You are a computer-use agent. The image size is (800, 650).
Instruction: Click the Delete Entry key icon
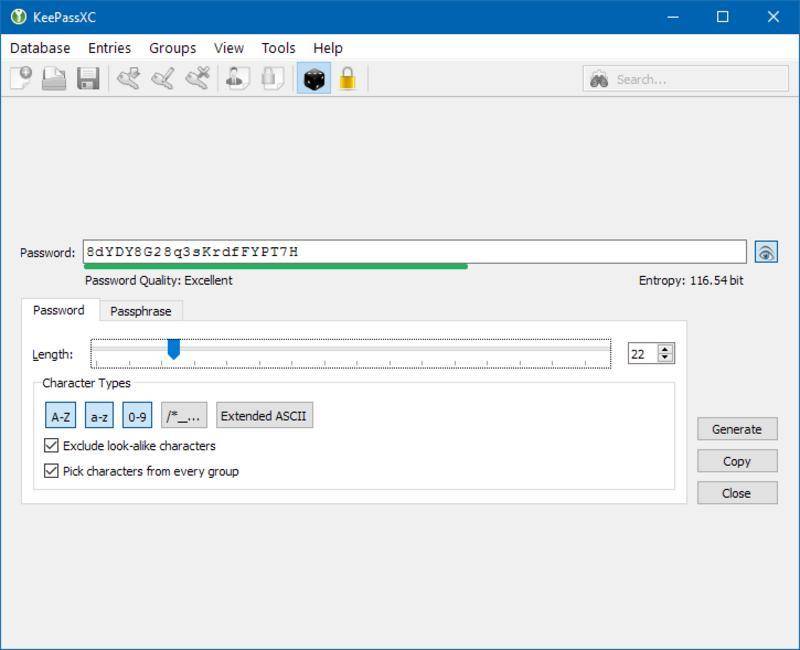pyautogui.click(x=198, y=79)
